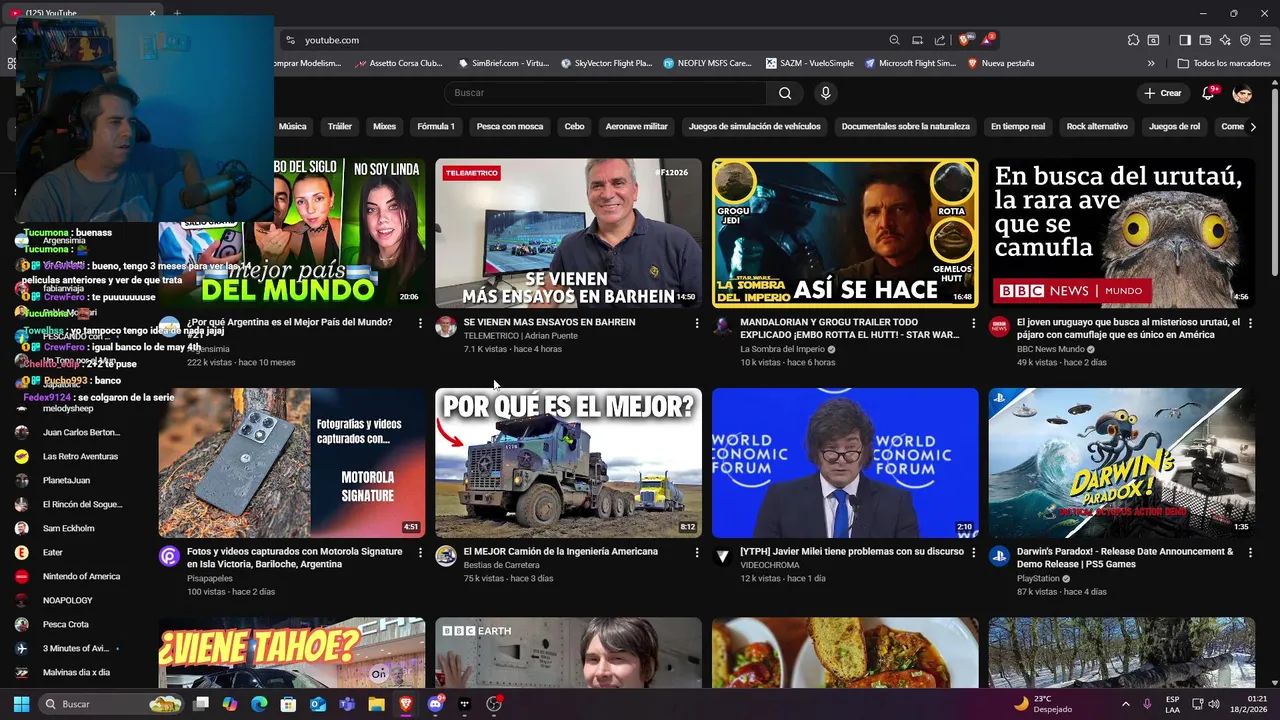Open BBC News Mundo channel avatar
Image resolution: width=1280 pixels, height=720 pixels.
999,327
